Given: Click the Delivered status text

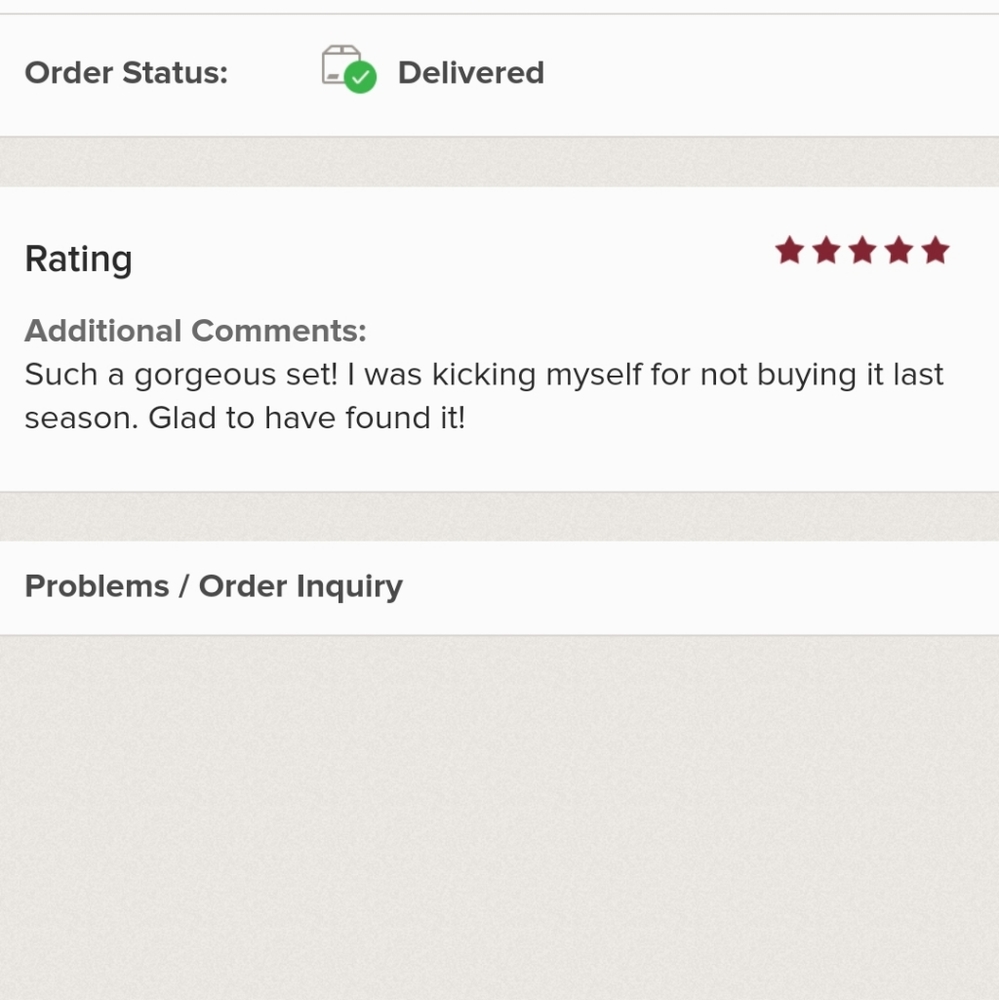Looking at the screenshot, I should coord(471,73).
